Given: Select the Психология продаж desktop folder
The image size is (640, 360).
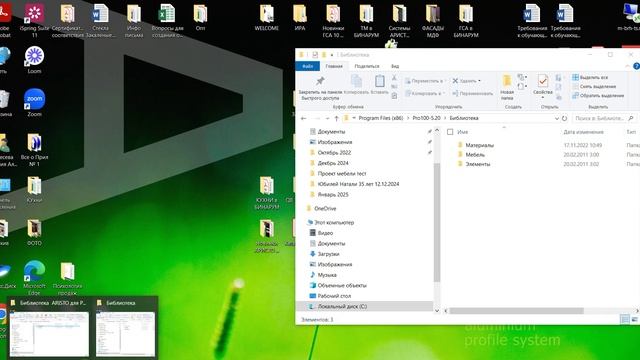Looking at the screenshot, I should tap(67, 278).
